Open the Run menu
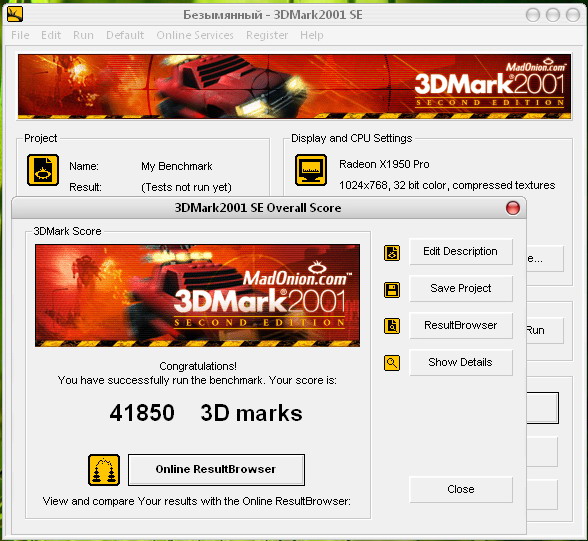This screenshot has width=588, height=541. pos(83,35)
